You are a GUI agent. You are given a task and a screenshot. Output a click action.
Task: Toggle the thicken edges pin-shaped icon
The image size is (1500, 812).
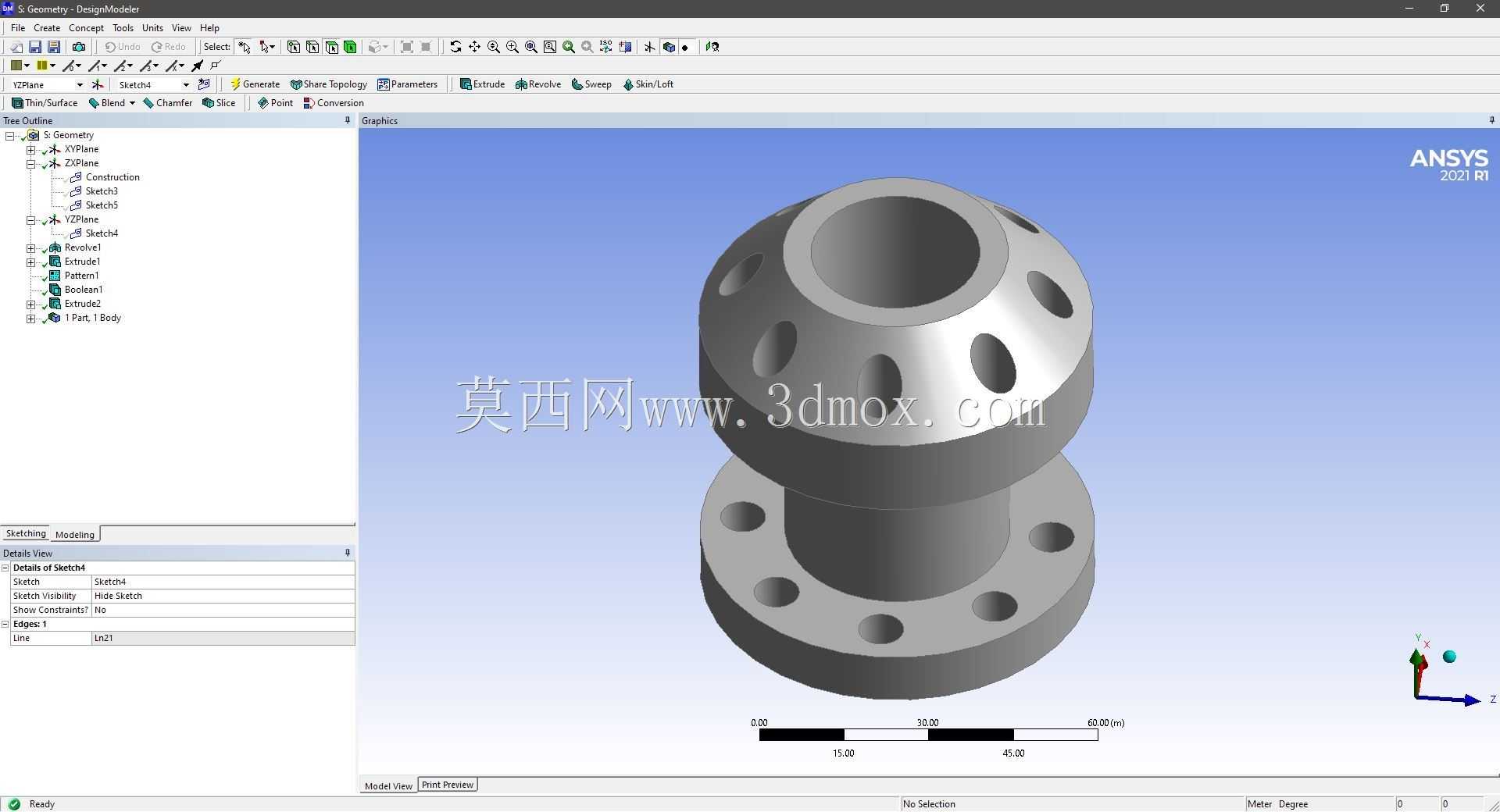(198, 66)
